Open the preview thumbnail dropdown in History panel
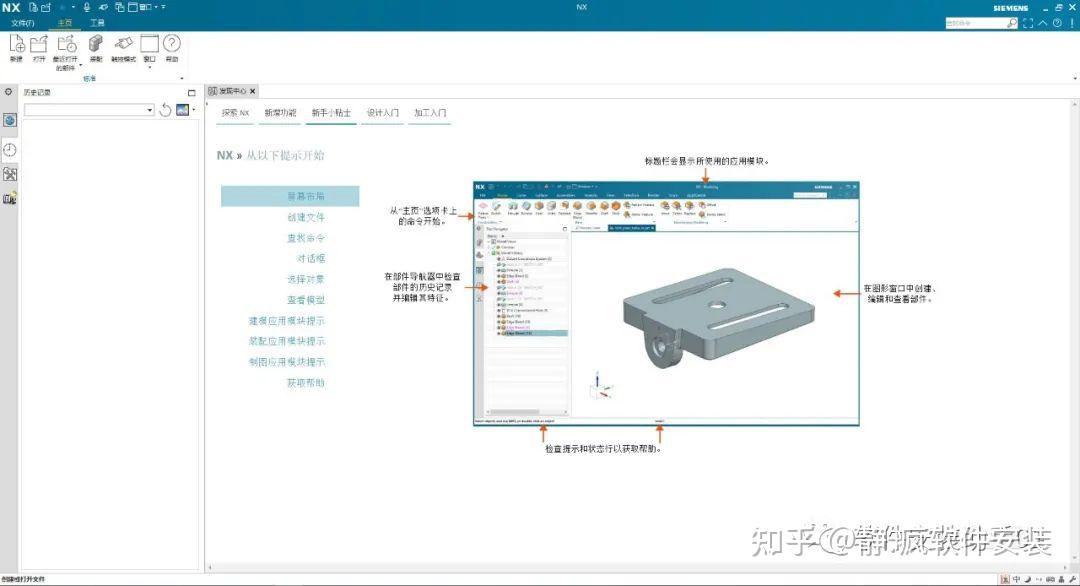 (193, 110)
